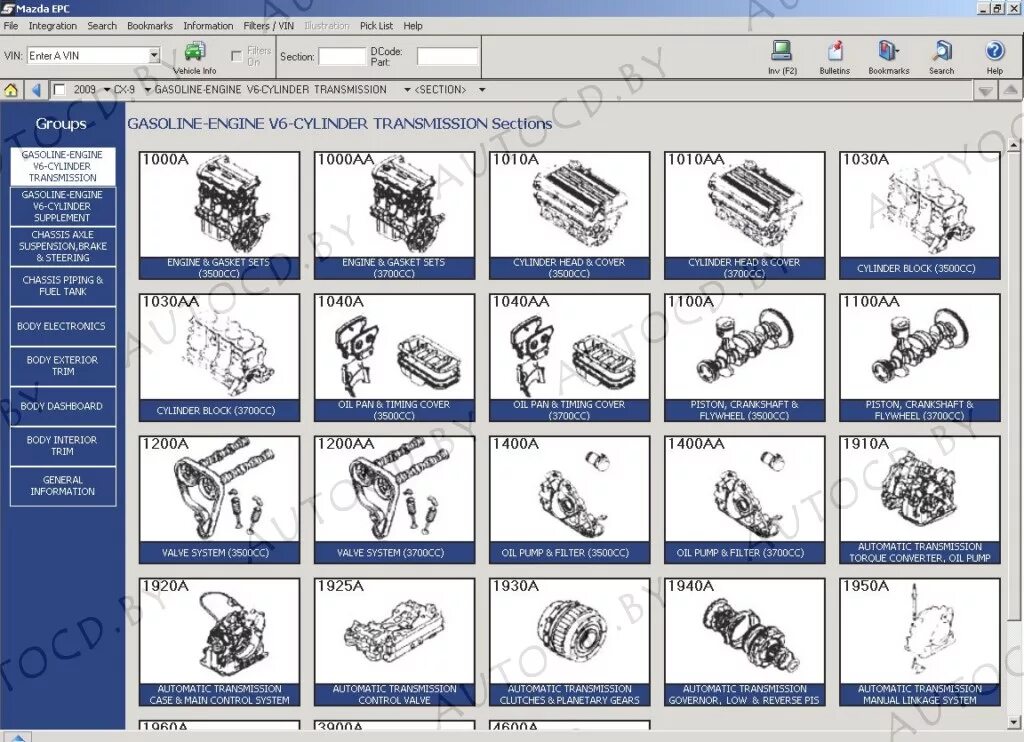Screen dimensions: 1024x742
Task: Expand the <SECTION> dropdown
Action: (x=482, y=89)
